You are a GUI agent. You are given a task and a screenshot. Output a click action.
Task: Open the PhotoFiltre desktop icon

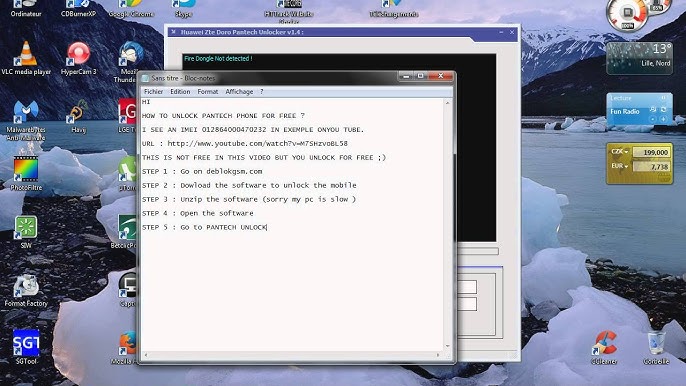(x=26, y=173)
